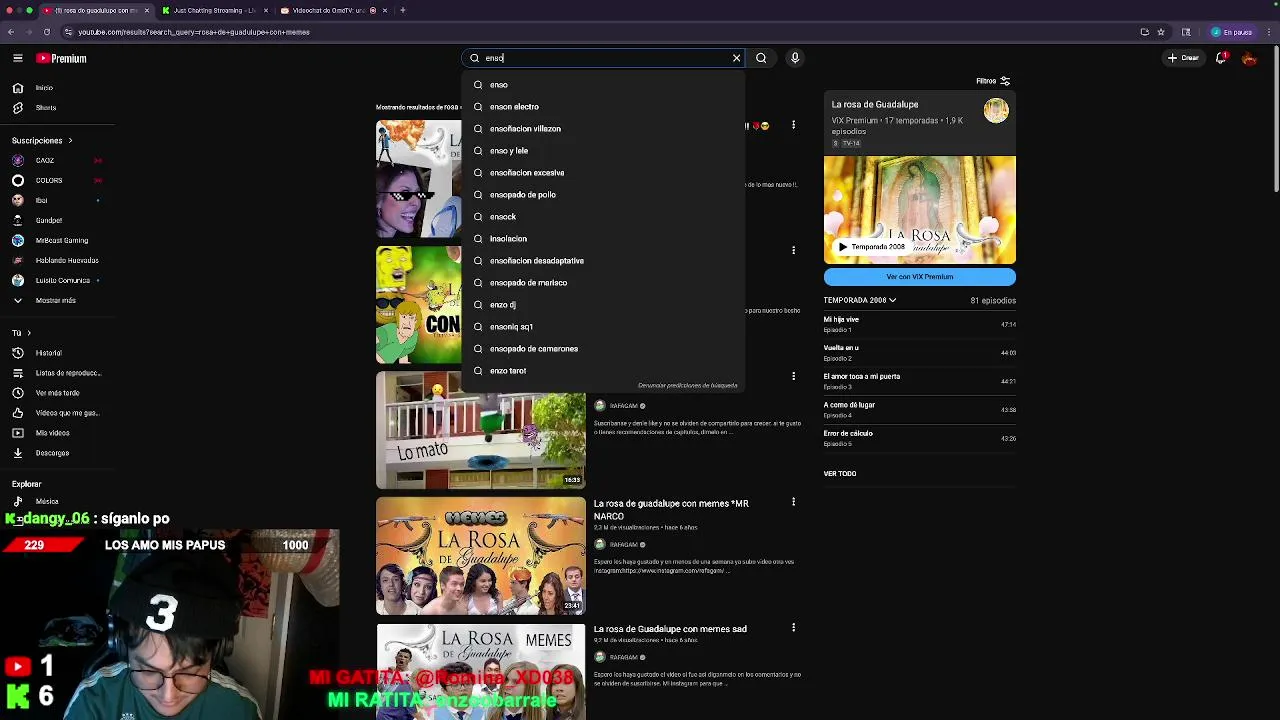The width and height of the screenshot is (1280, 720).
Task: Open the TEMPORADA 2008 season dropdown
Action: (860, 300)
